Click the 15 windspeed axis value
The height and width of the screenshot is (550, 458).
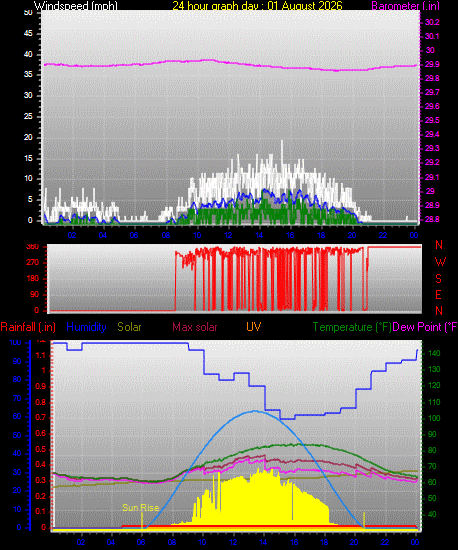pyautogui.click(x=28, y=158)
